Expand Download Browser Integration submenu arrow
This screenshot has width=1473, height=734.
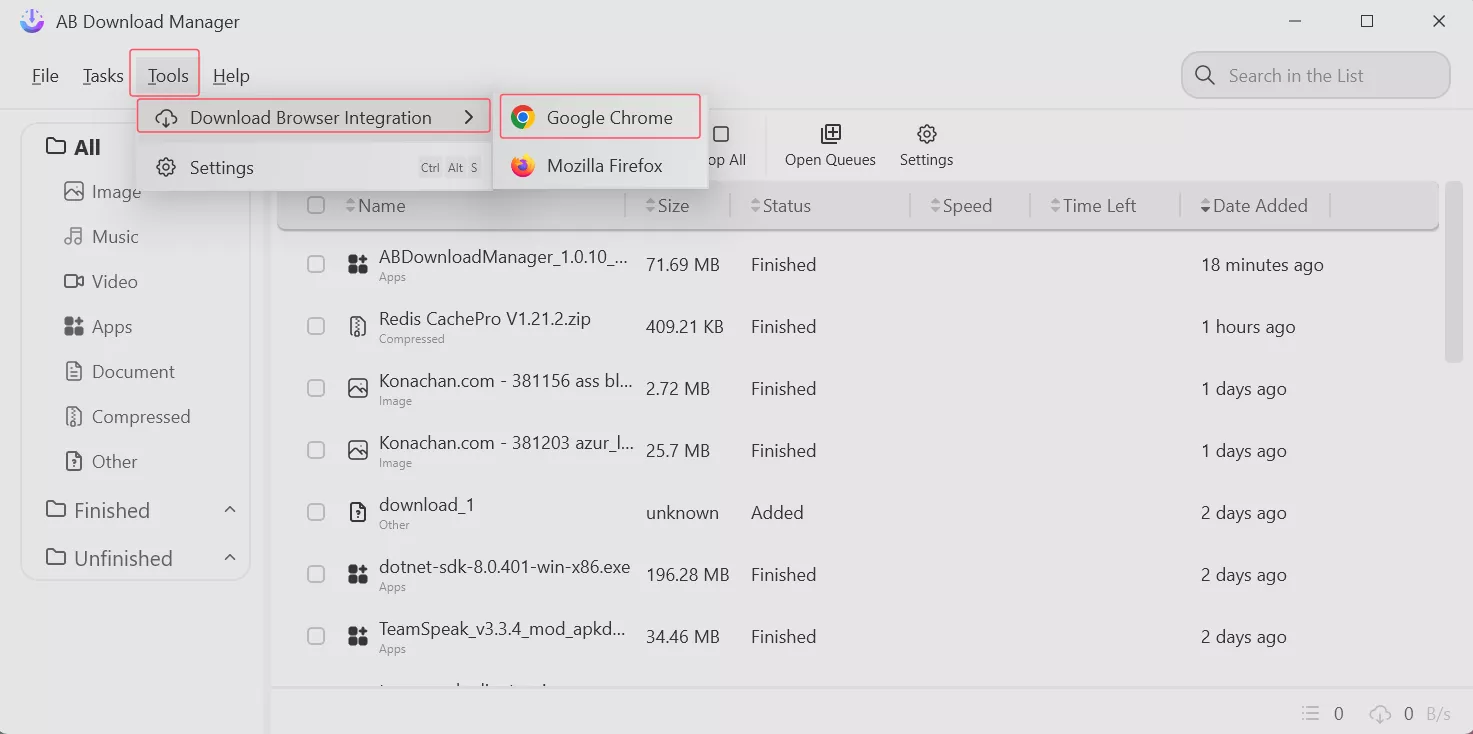(x=469, y=118)
